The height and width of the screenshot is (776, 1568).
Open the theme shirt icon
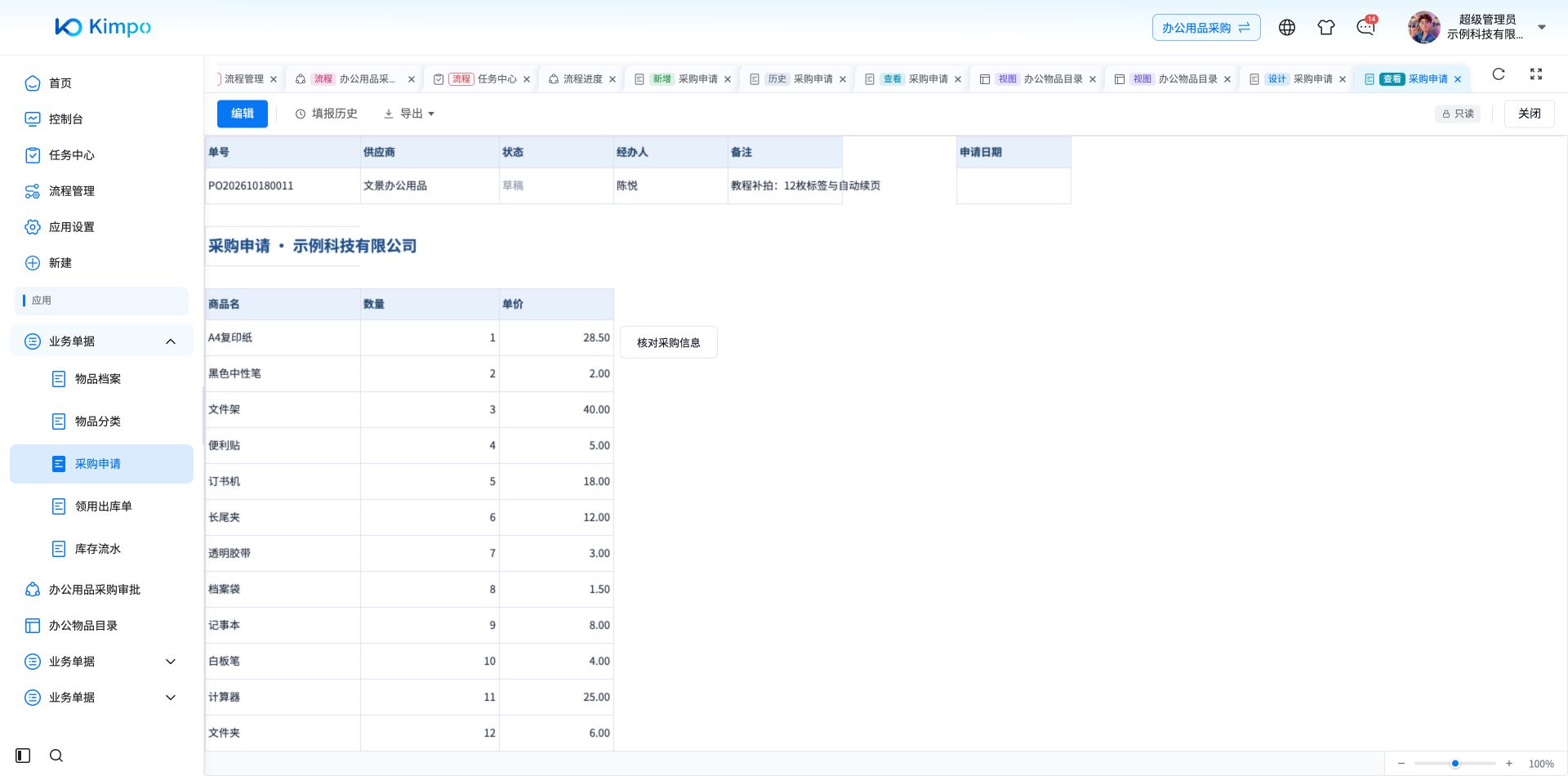click(1326, 28)
